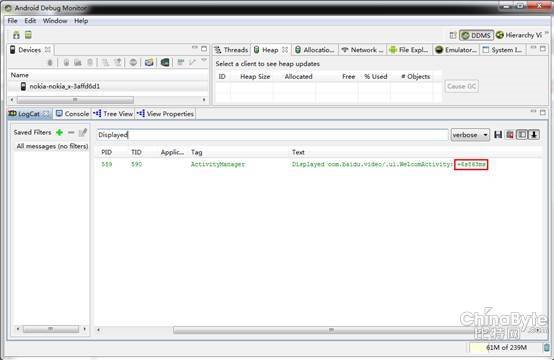Open the File menu
This screenshot has width=554, height=360.
tap(12, 21)
